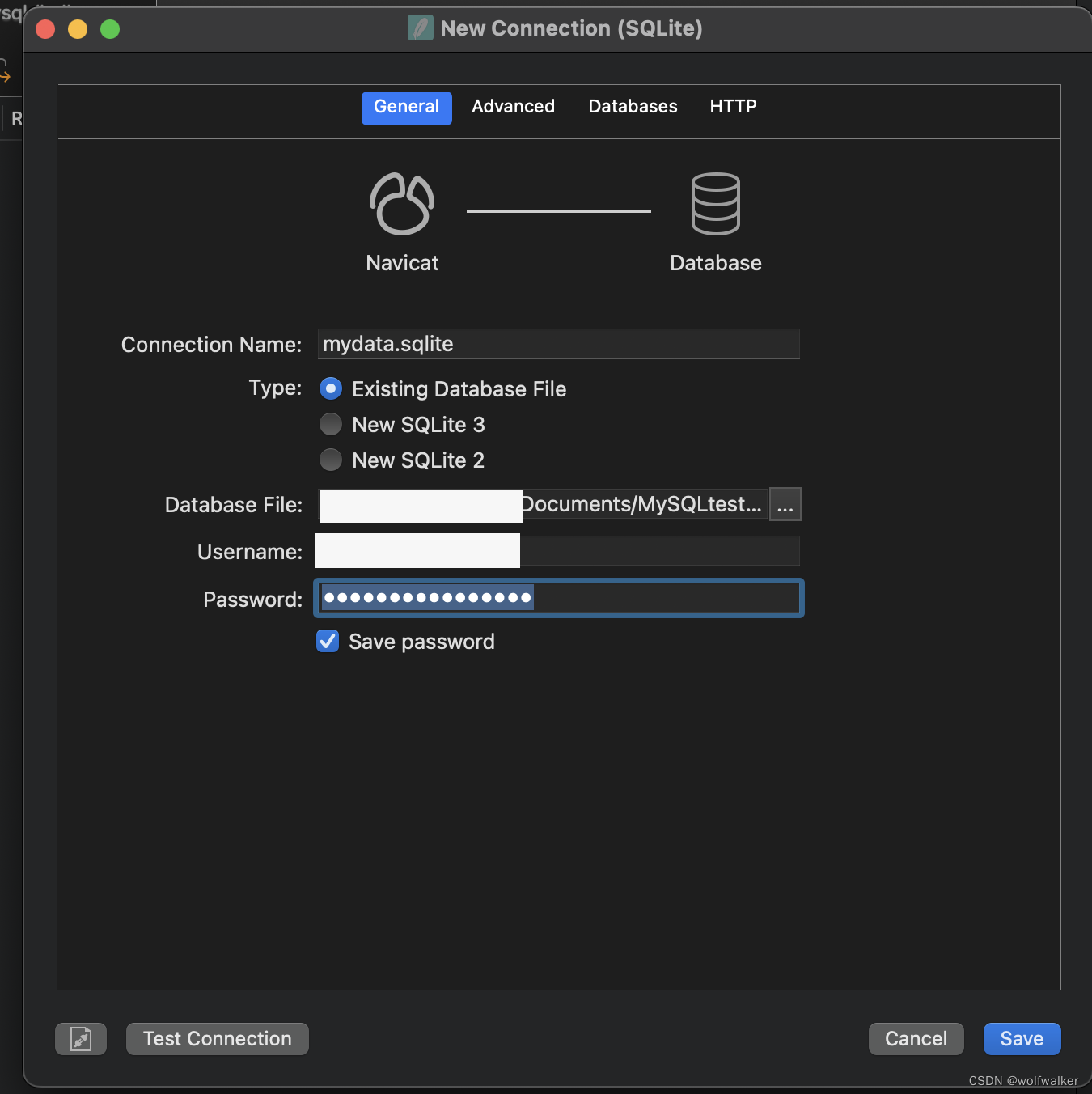Click the Database File path field
1092x1094 pixels.
tap(543, 504)
